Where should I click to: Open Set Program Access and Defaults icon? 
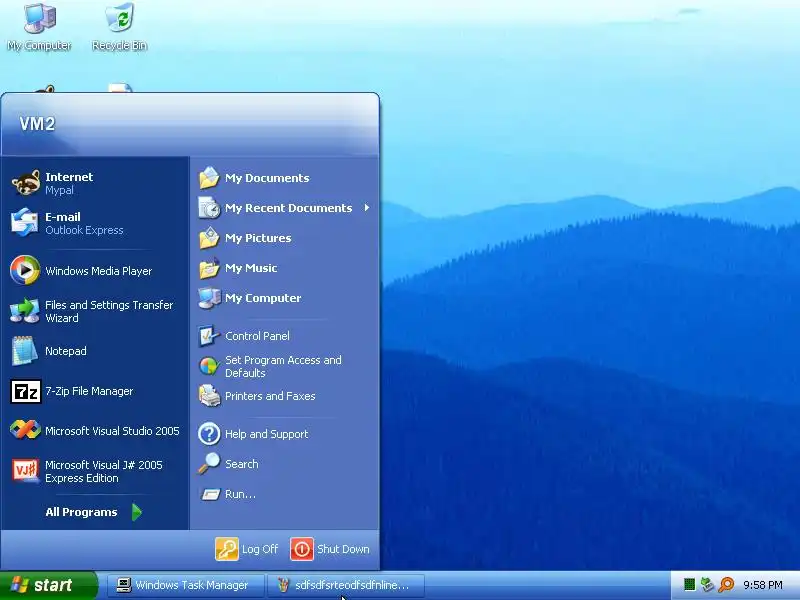point(209,366)
